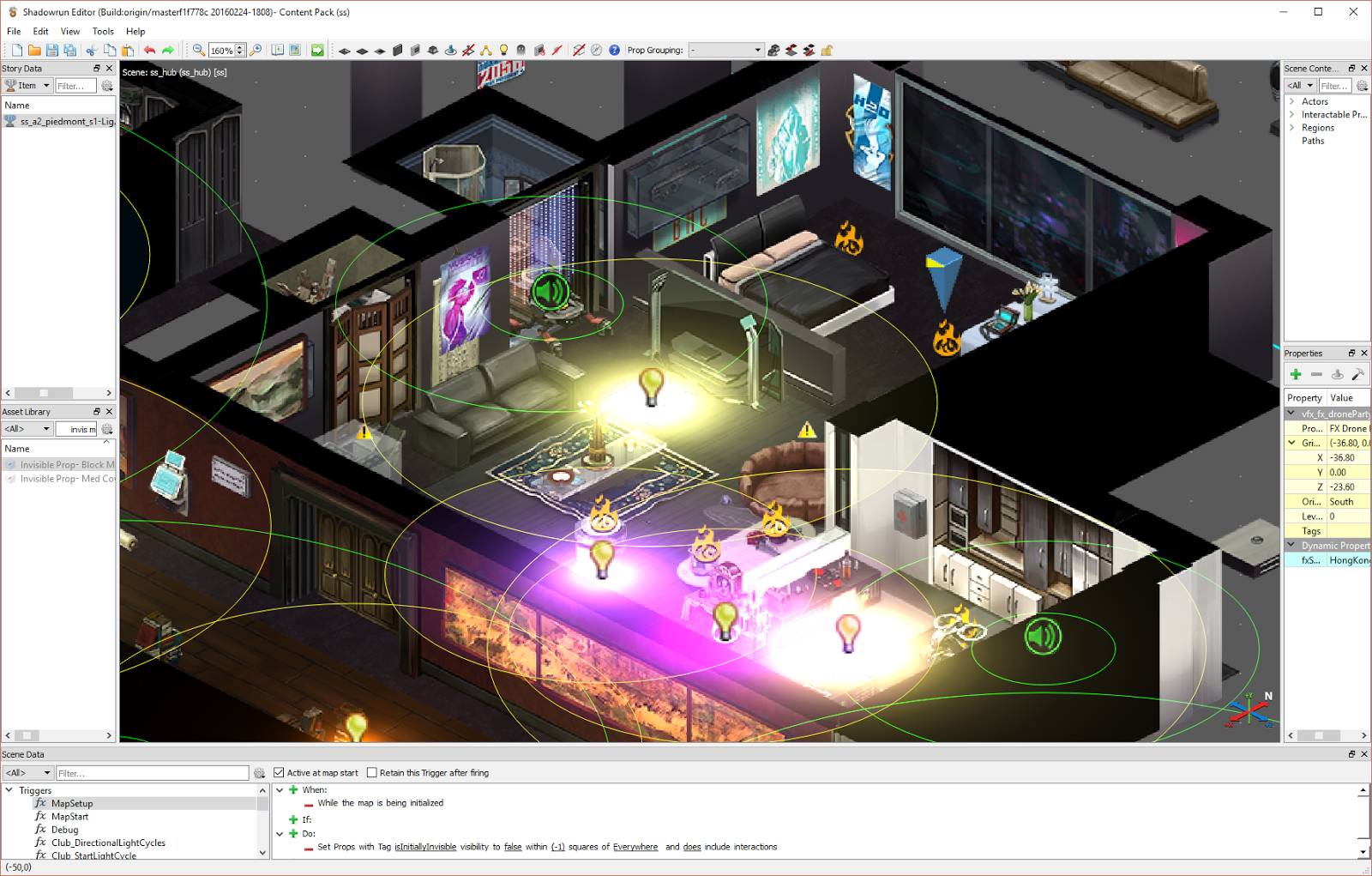The height and width of the screenshot is (876, 1372).
Task: Open the File menu
Action: [14, 32]
